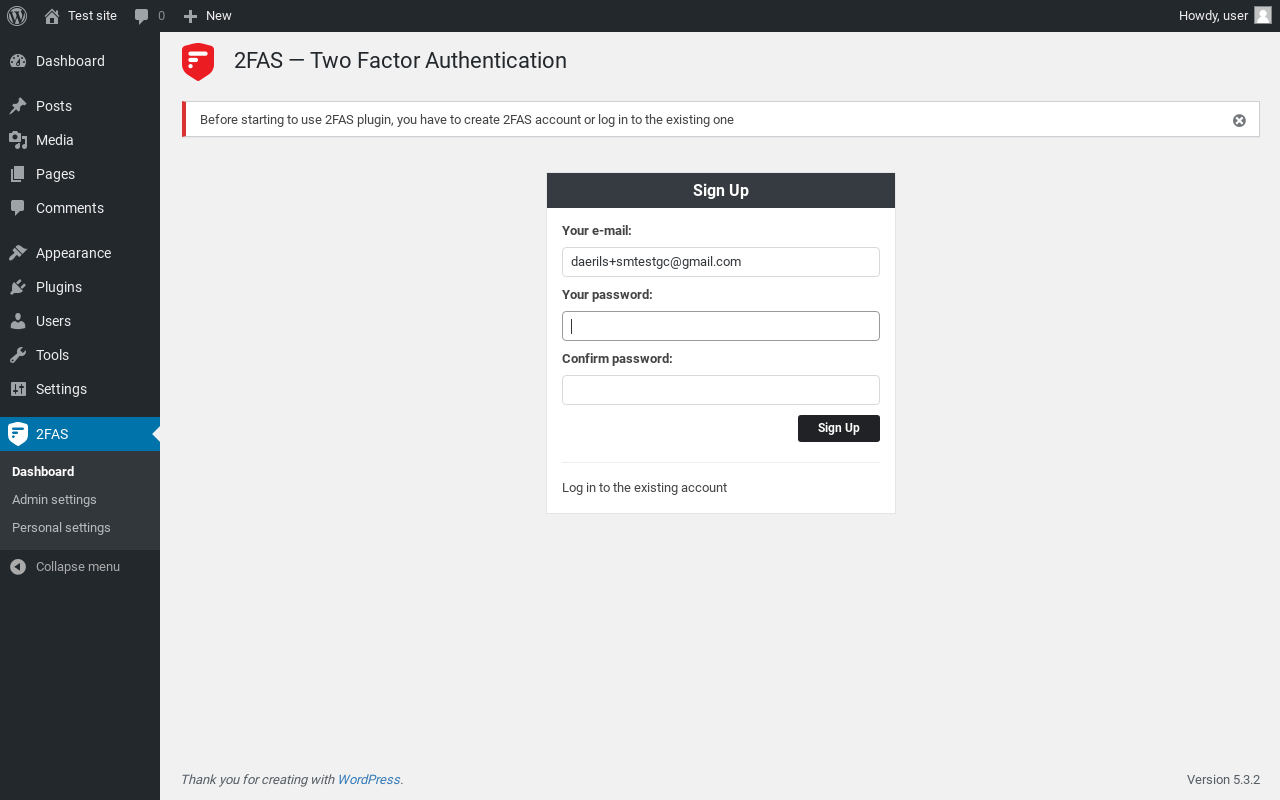
Task: Click the plus New icon in admin bar
Action: tap(190, 16)
